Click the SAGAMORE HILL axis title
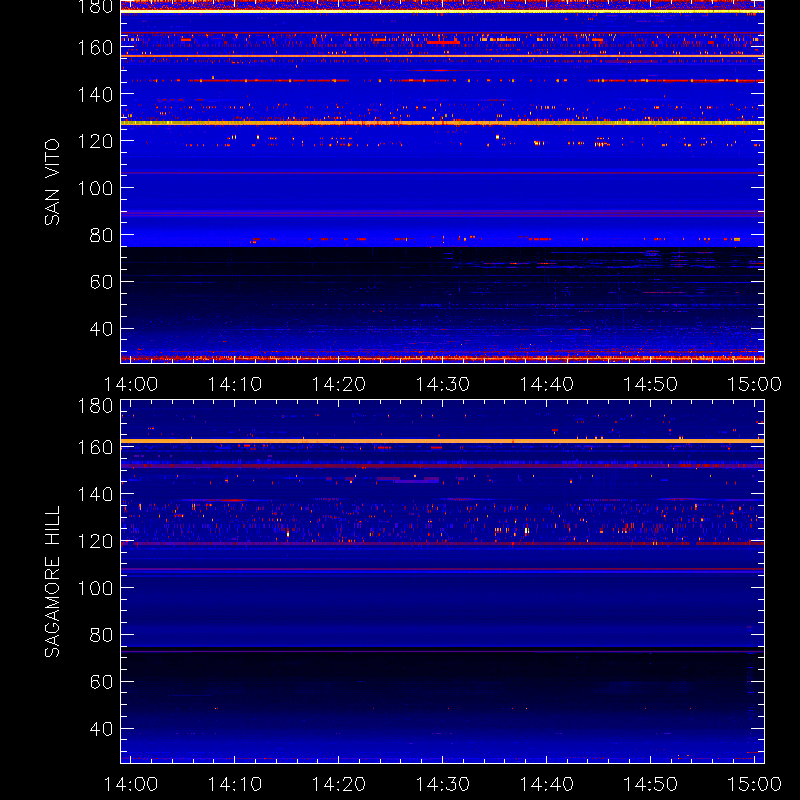800x800 pixels. coord(52,581)
